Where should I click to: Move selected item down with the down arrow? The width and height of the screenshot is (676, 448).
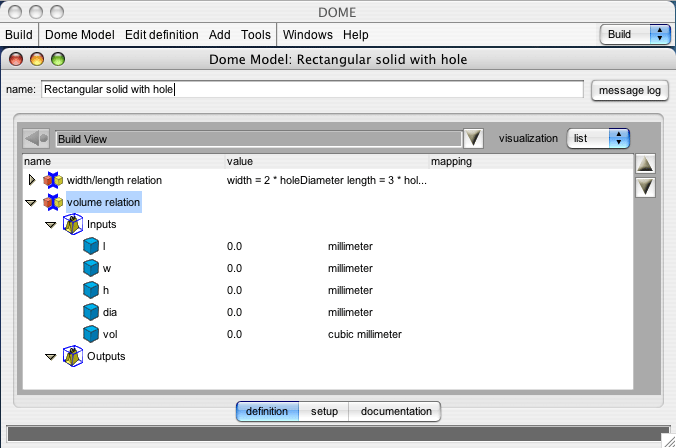(645, 188)
